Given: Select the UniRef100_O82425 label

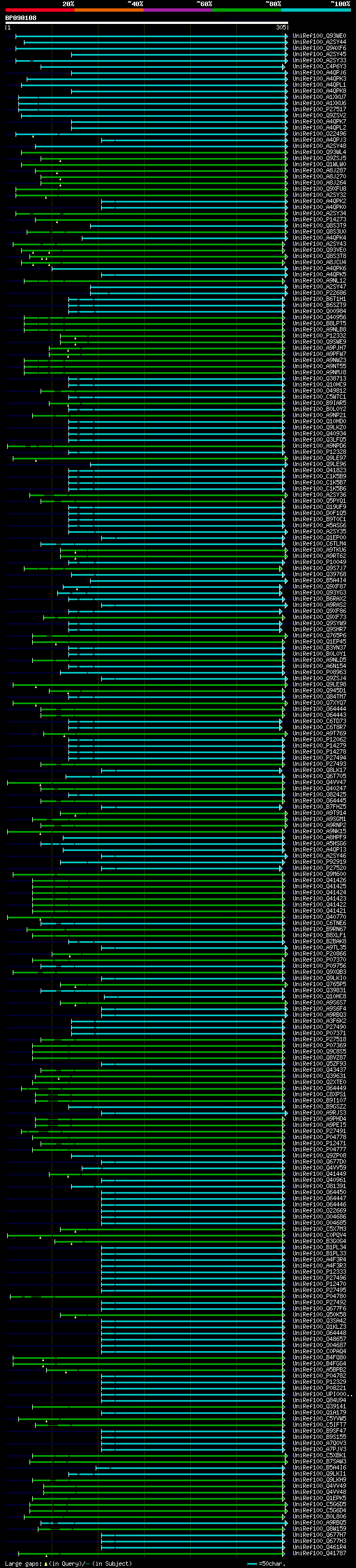Looking at the screenshot, I should click(319, 794).
